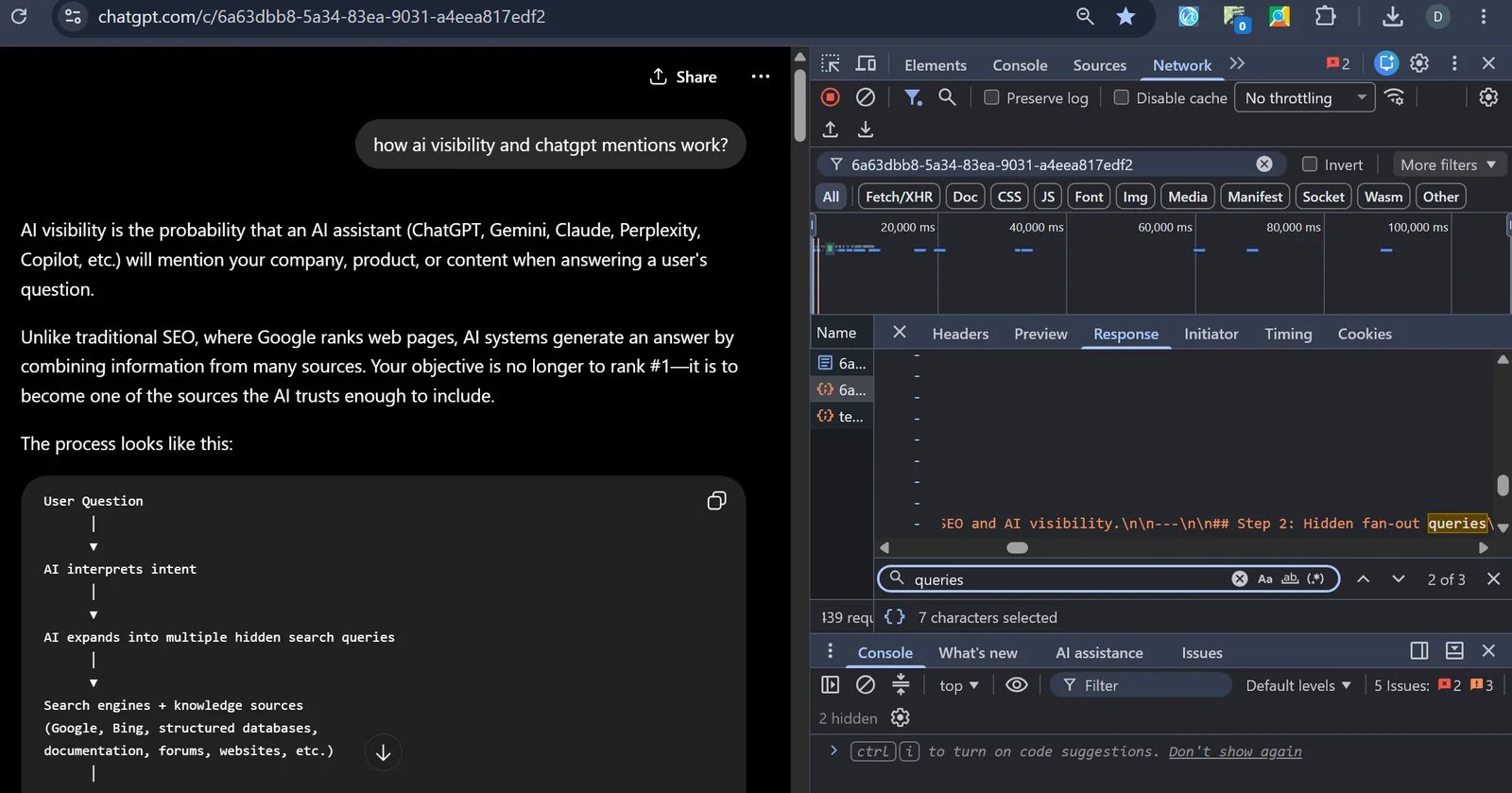Toggle regular expression search option

(x=1315, y=579)
